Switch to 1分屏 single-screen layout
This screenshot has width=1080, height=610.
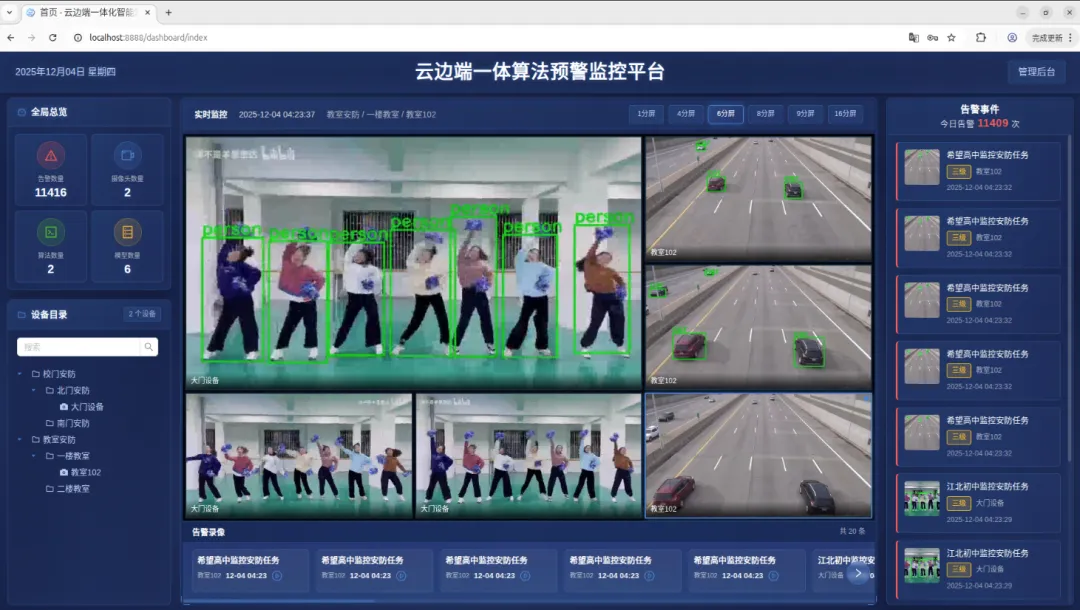pyautogui.click(x=646, y=114)
